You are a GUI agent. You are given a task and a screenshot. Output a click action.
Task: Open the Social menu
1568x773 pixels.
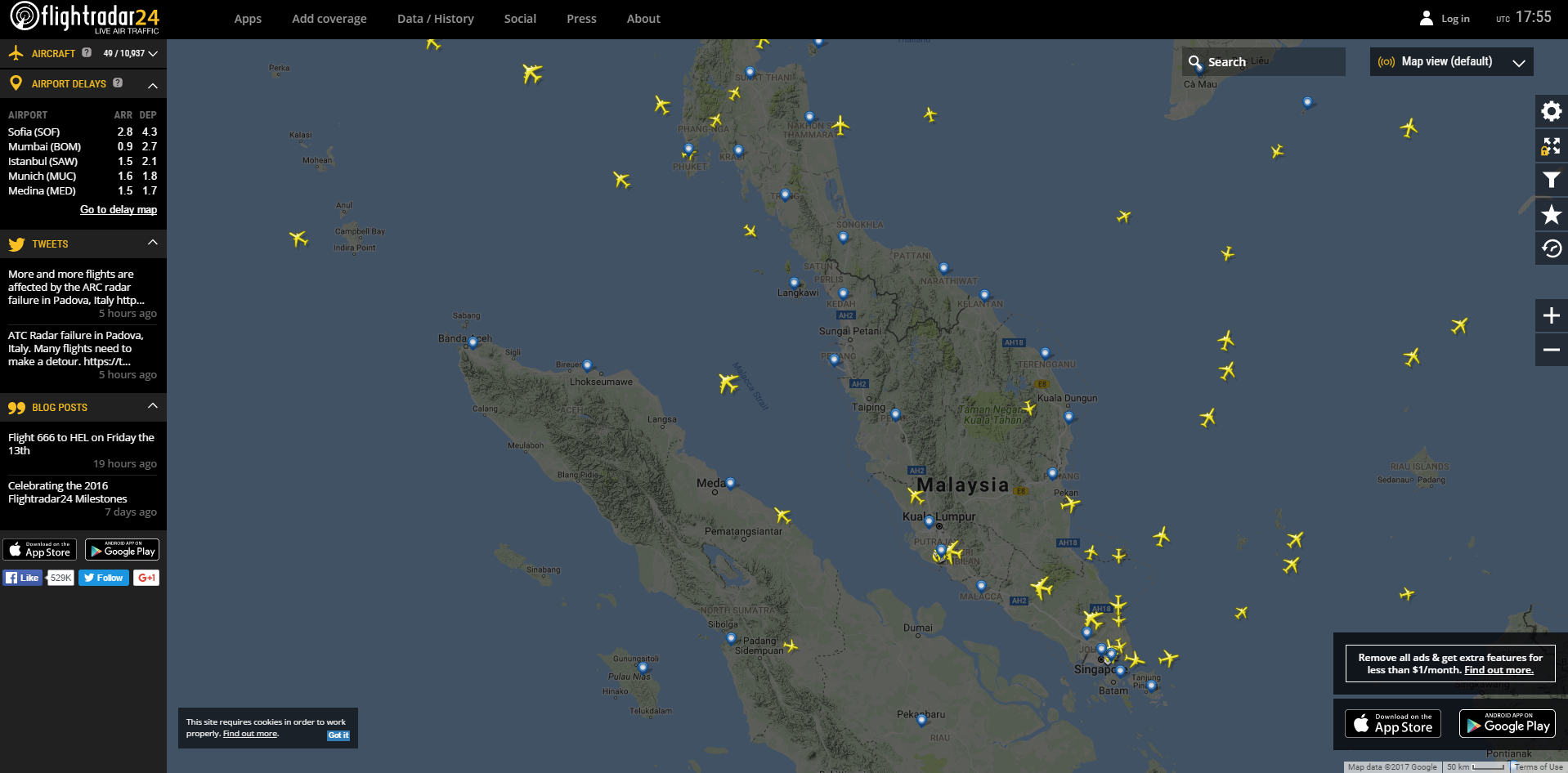(x=520, y=19)
